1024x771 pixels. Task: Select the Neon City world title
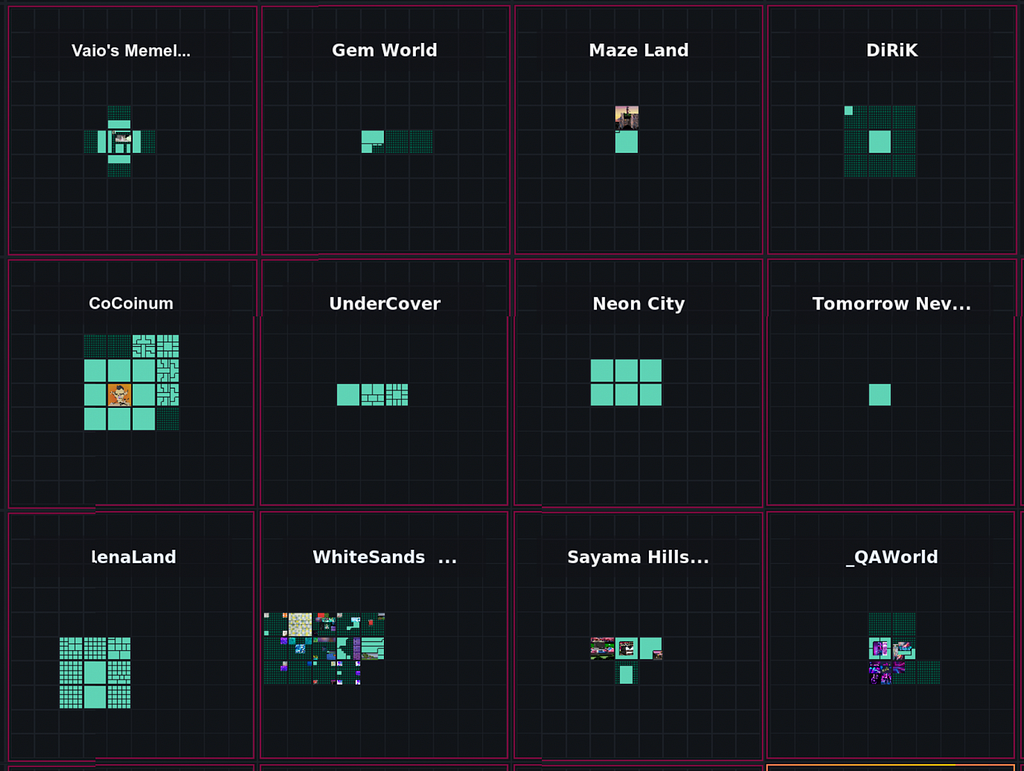tap(639, 304)
